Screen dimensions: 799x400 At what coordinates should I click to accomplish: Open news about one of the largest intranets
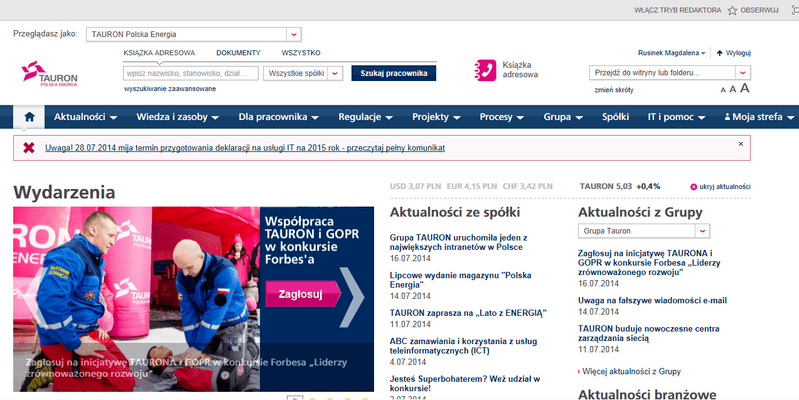(458, 243)
